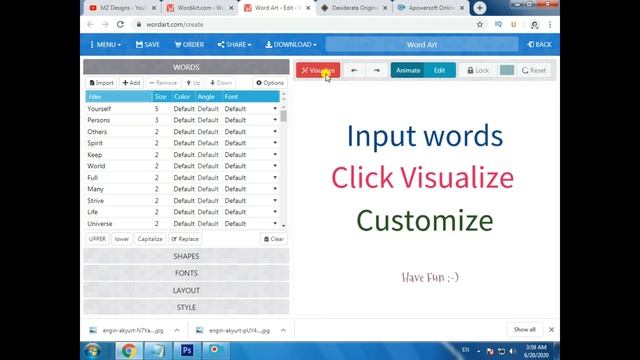
Task: Open the background color swatch
Action: (x=507, y=70)
